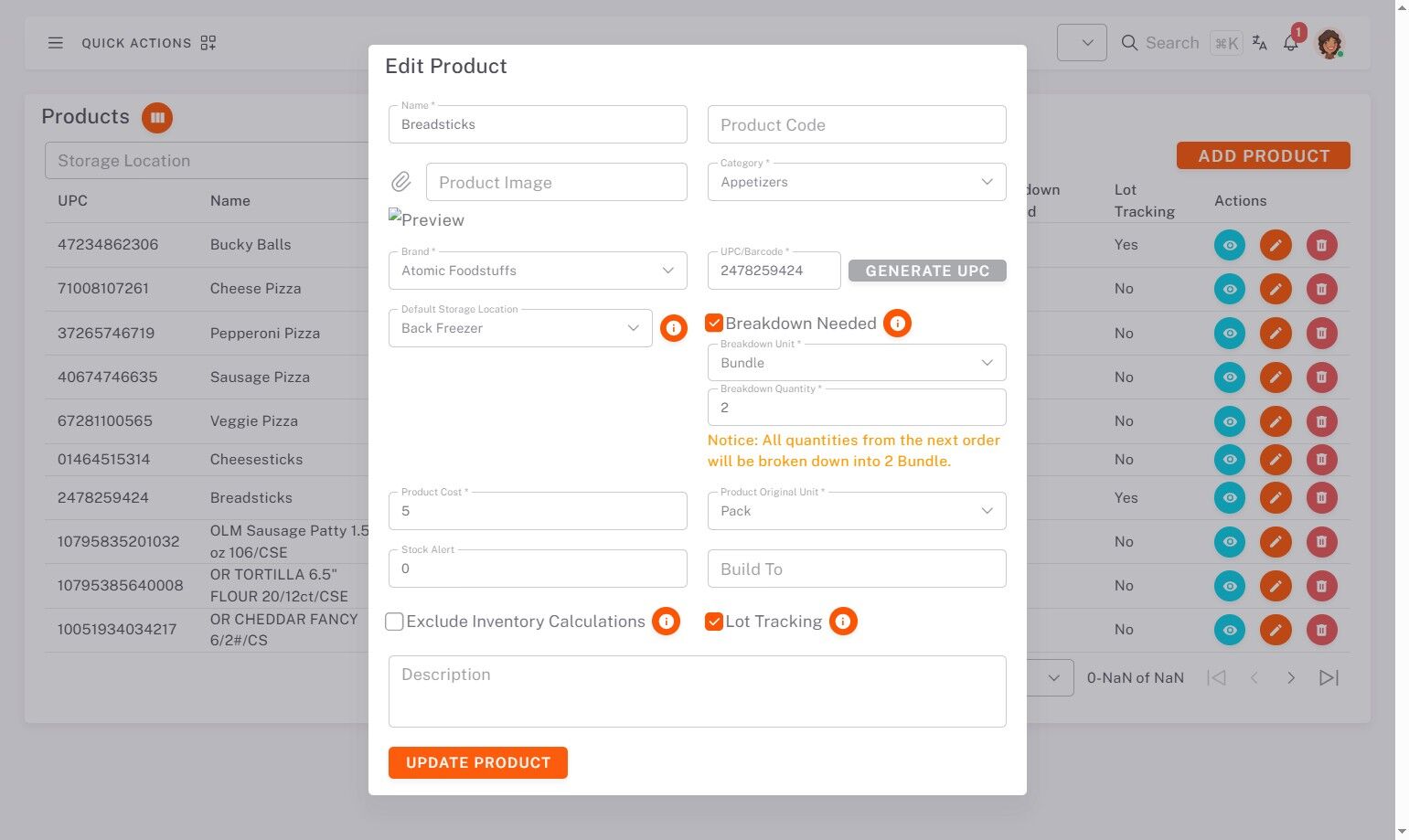Open Quick Actions menu
Viewport: 1409px width, 840px height.
[x=148, y=43]
